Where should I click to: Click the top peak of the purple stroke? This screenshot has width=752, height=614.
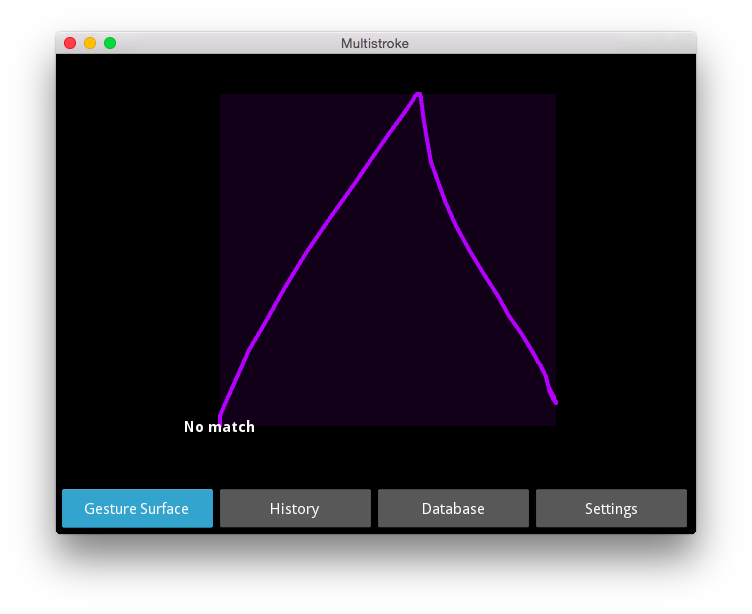[418, 95]
